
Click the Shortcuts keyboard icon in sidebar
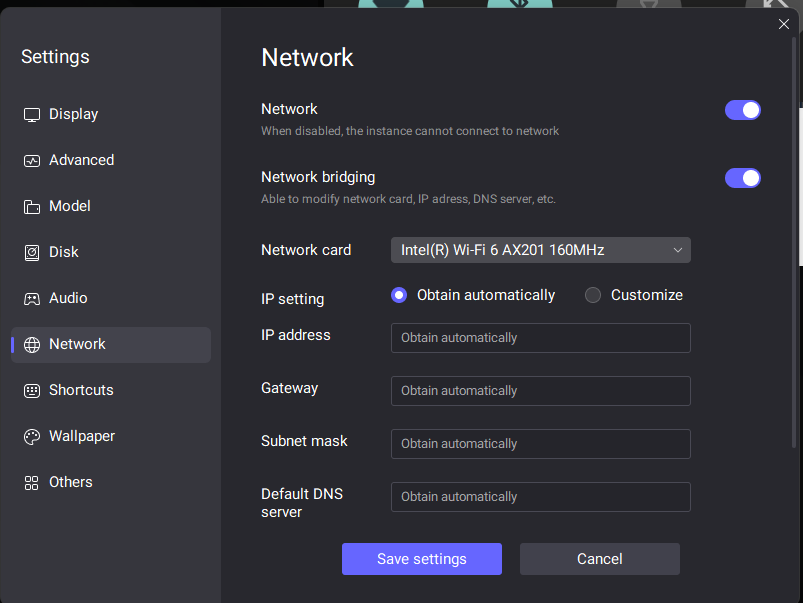click(x=32, y=391)
